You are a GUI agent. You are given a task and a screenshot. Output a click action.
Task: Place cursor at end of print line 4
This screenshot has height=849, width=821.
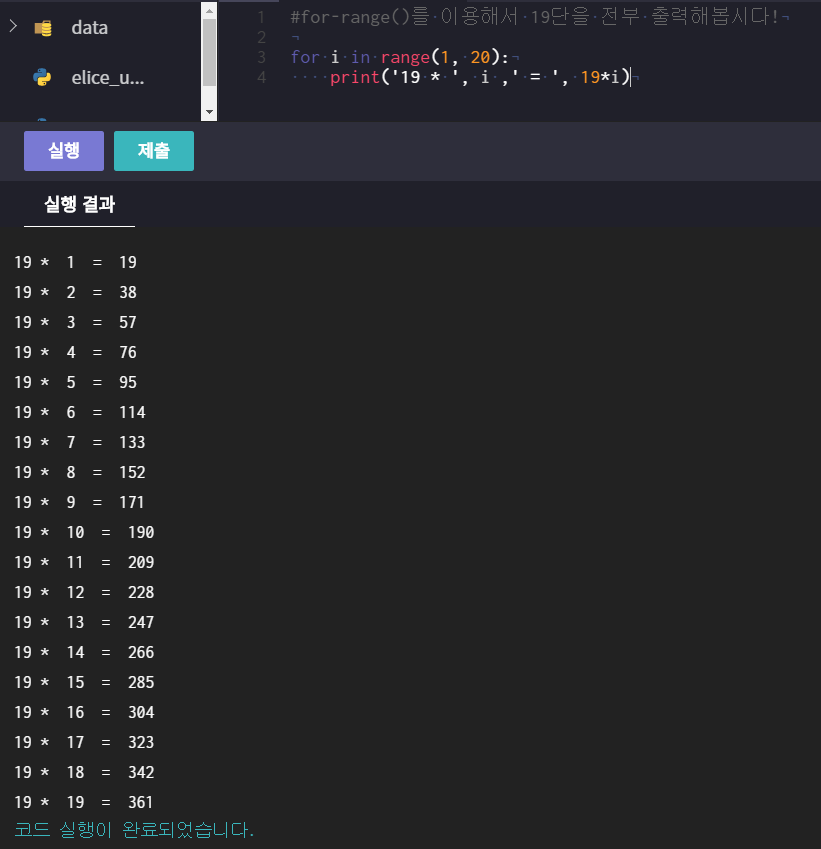pyautogui.click(x=631, y=77)
